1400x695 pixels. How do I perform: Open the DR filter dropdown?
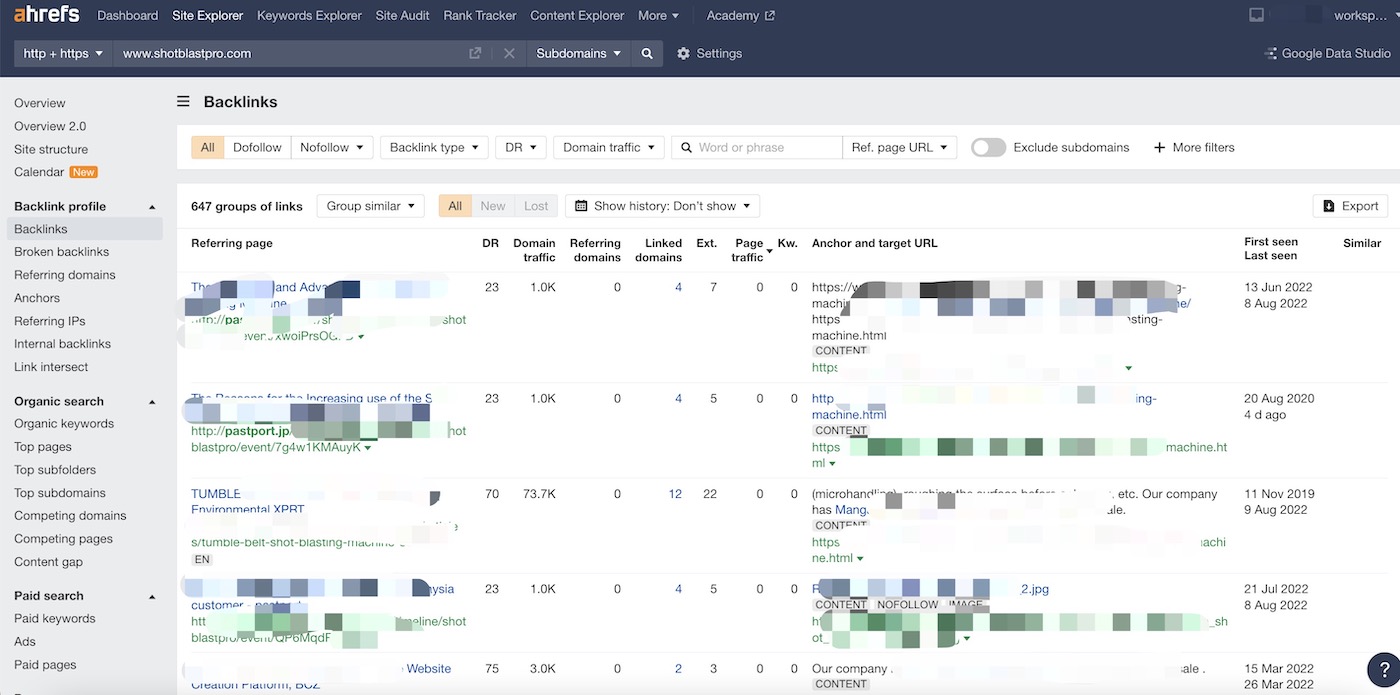(520, 147)
